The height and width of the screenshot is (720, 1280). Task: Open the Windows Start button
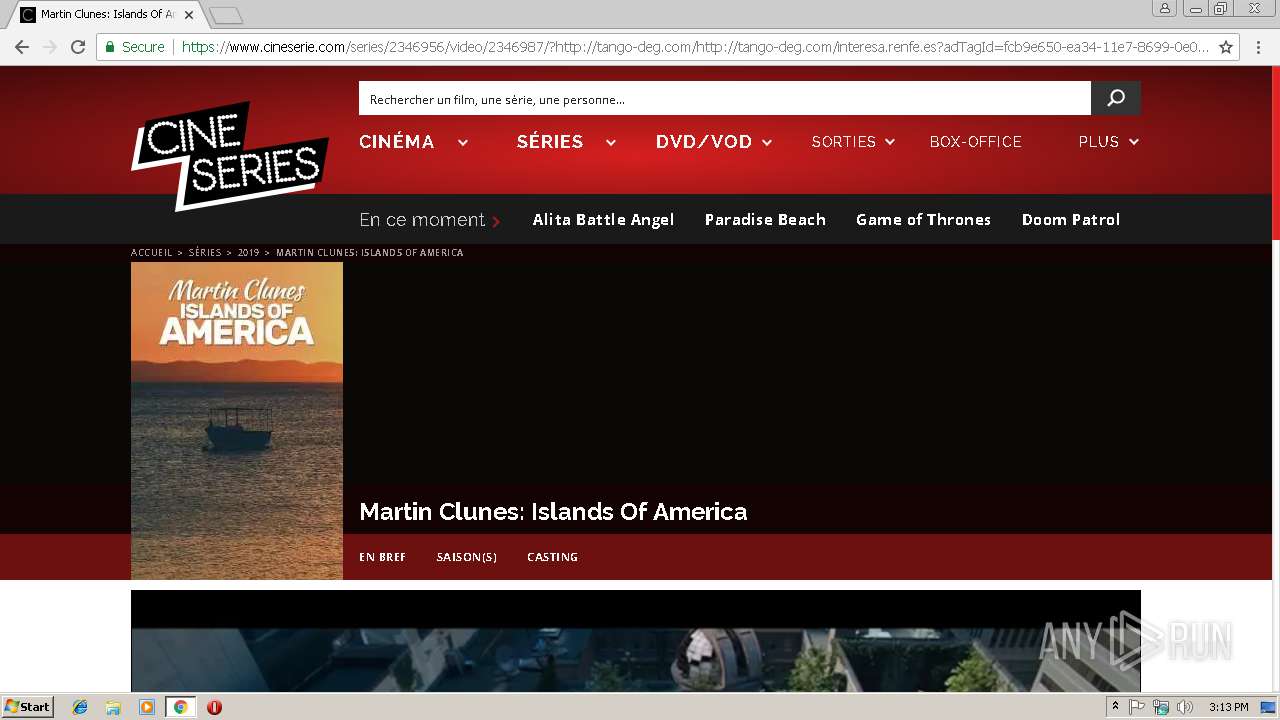(x=28, y=707)
